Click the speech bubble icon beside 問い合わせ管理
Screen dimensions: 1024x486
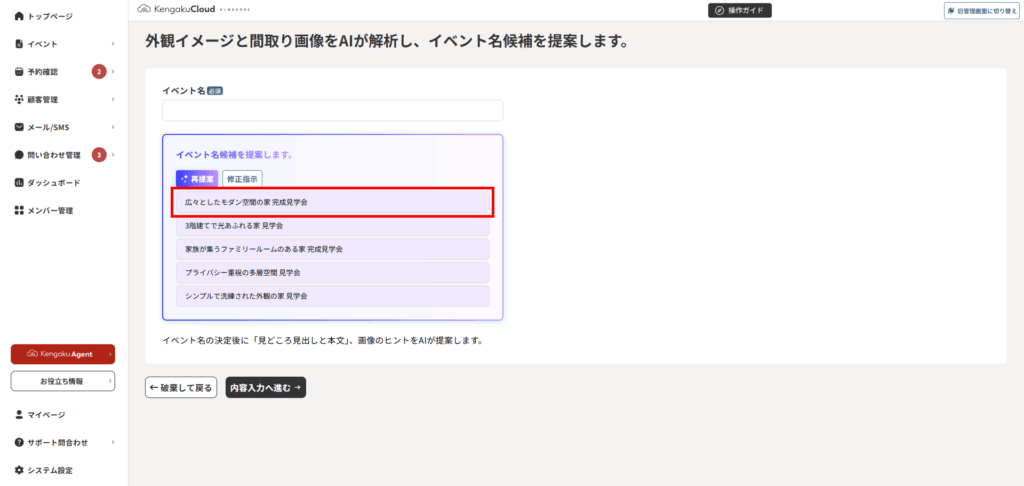click(x=19, y=155)
